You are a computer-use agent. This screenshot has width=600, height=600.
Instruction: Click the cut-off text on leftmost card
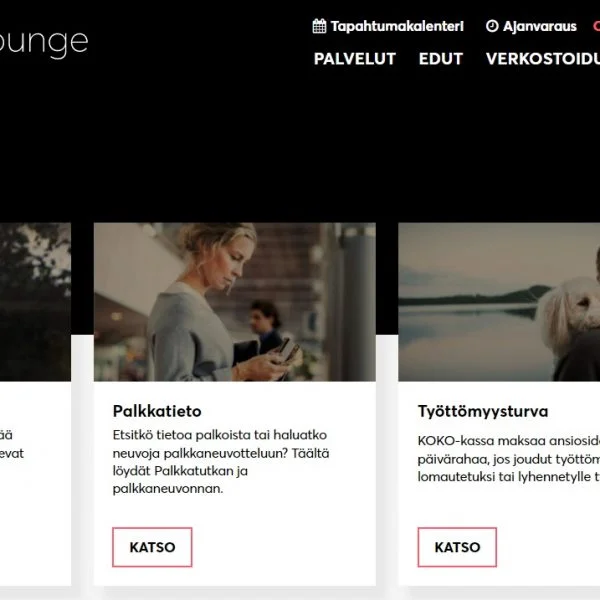(12, 444)
